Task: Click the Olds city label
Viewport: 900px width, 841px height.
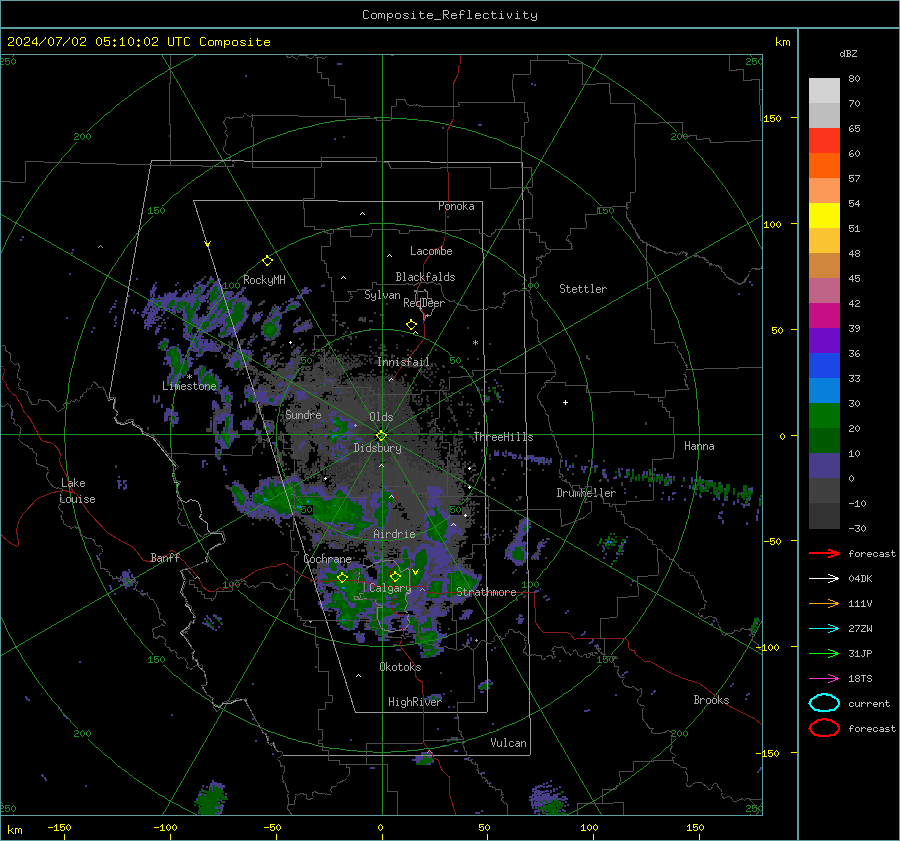Action: [x=381, y=417]
